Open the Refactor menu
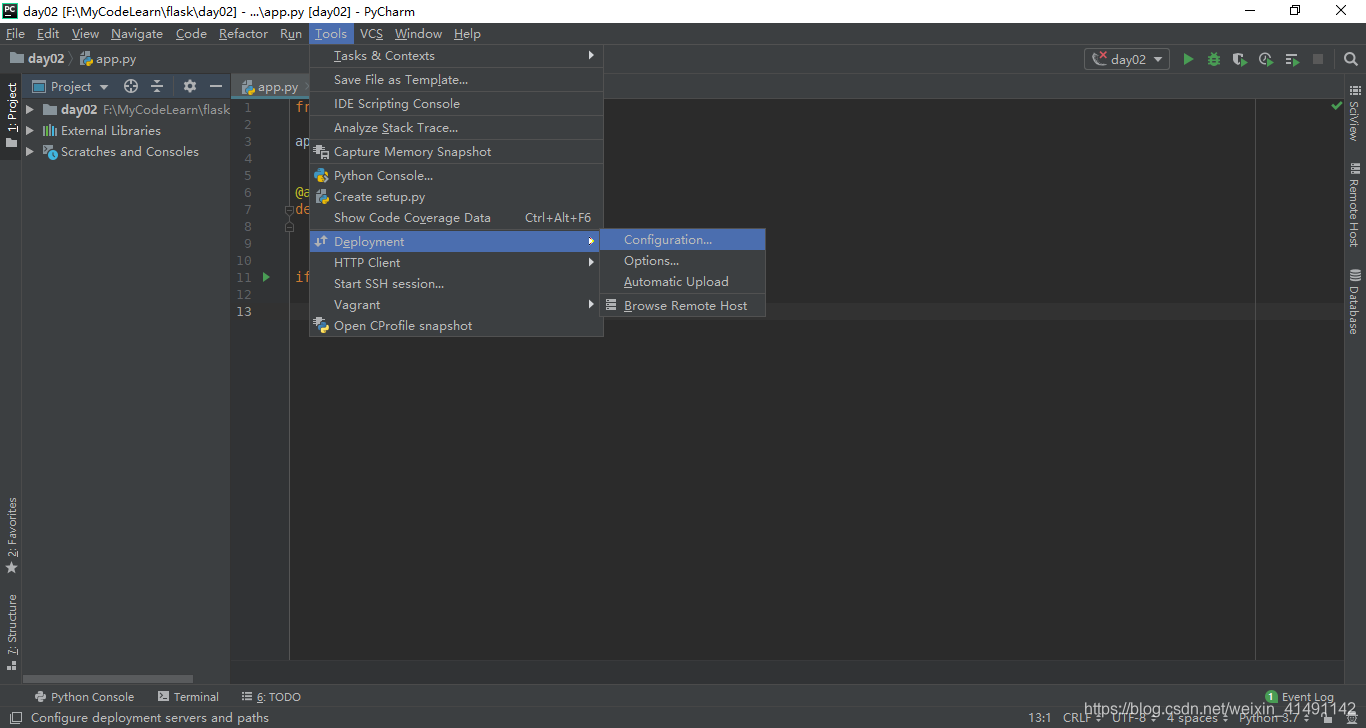 243,34
